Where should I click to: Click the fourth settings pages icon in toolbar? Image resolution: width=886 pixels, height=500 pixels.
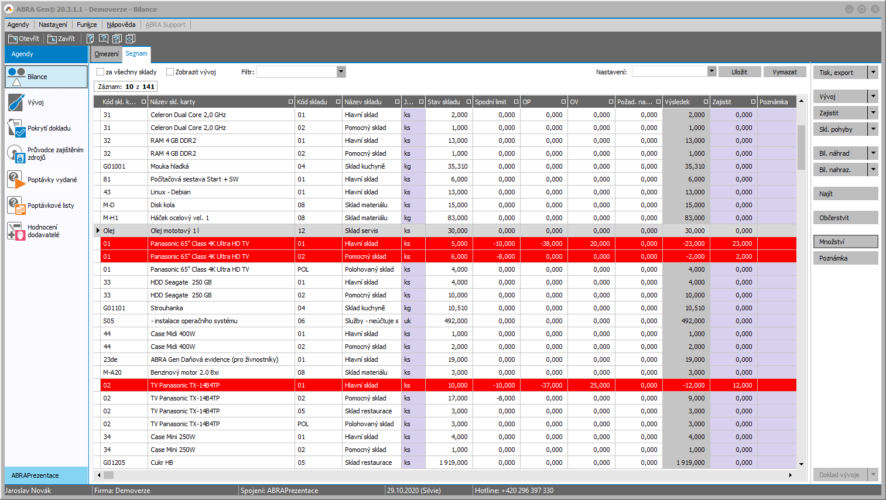(131, 38)
